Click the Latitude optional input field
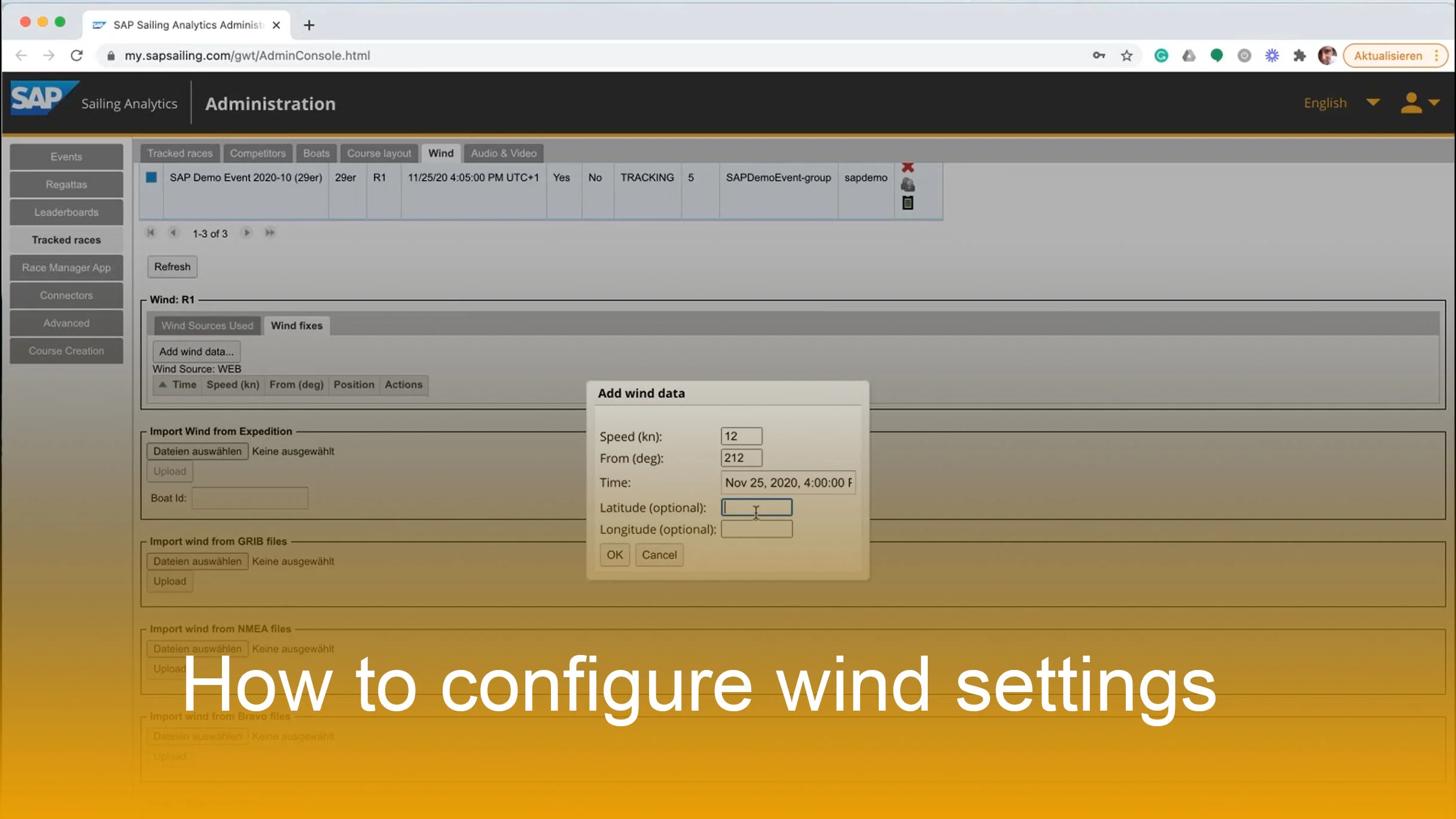 (x=756, y=507)
